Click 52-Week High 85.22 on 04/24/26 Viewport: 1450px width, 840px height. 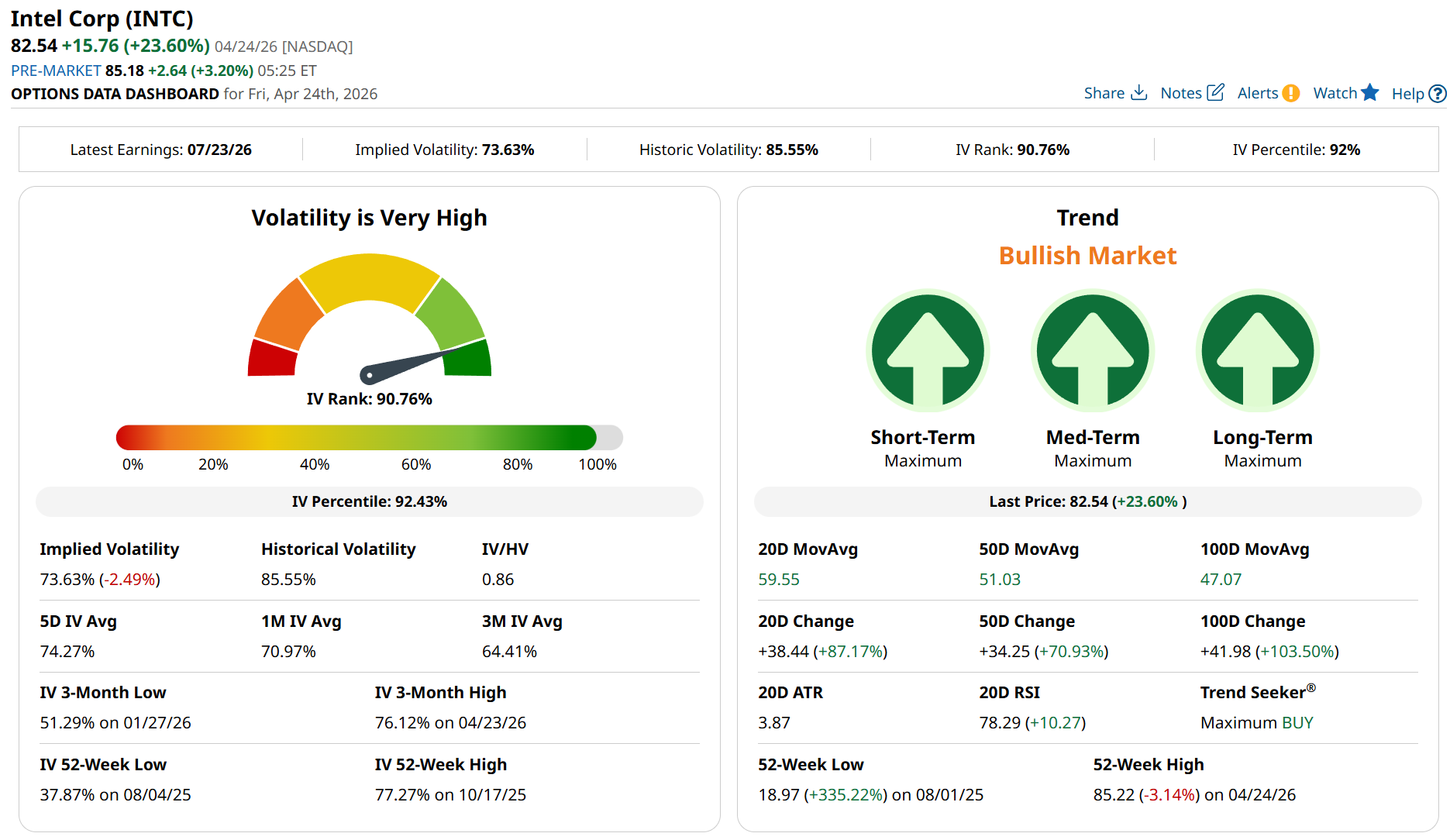click(x=1194, y=795)
